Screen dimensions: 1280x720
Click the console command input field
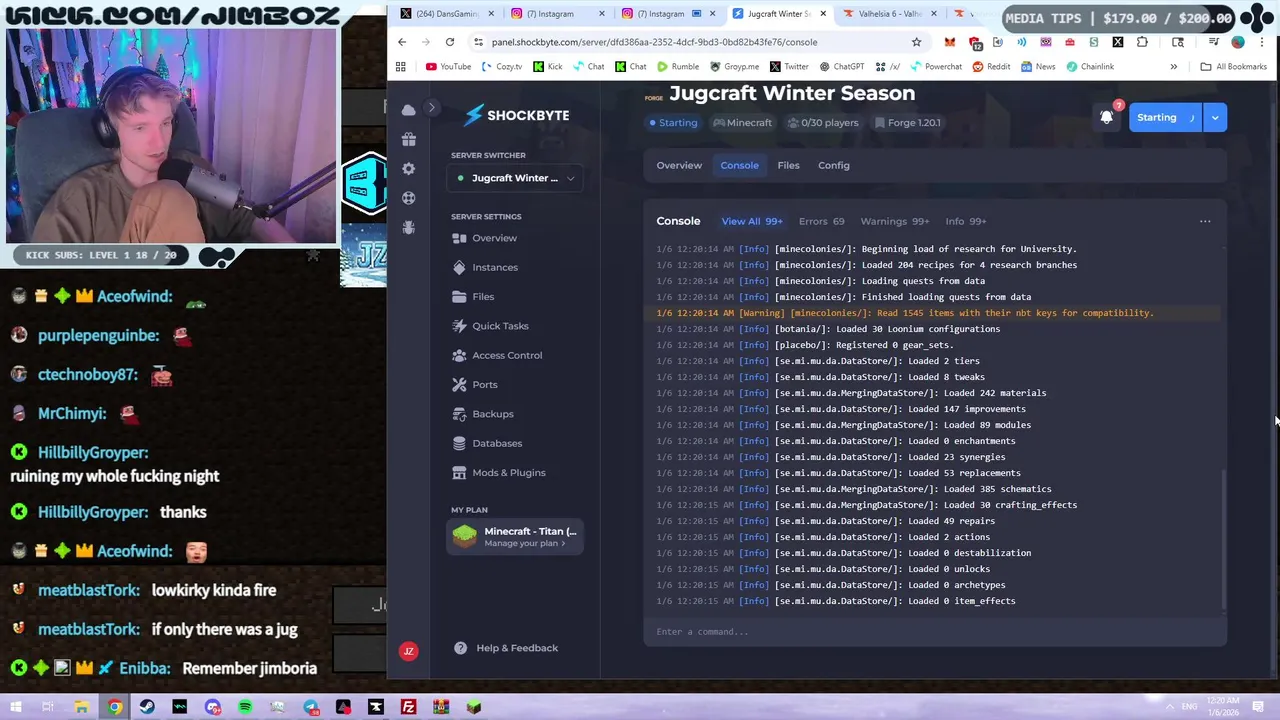[x=934, y=632]
